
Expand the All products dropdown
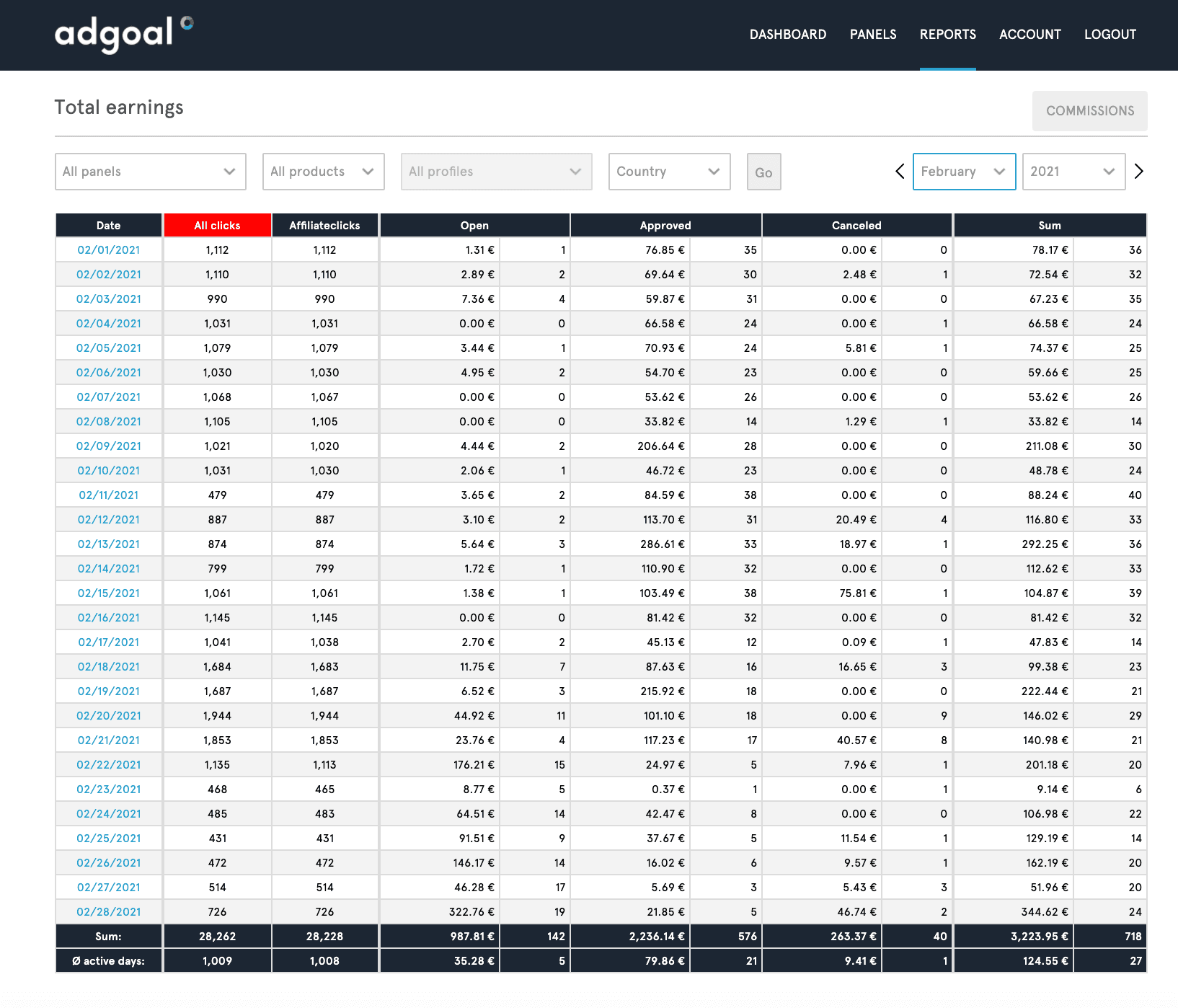324,172
